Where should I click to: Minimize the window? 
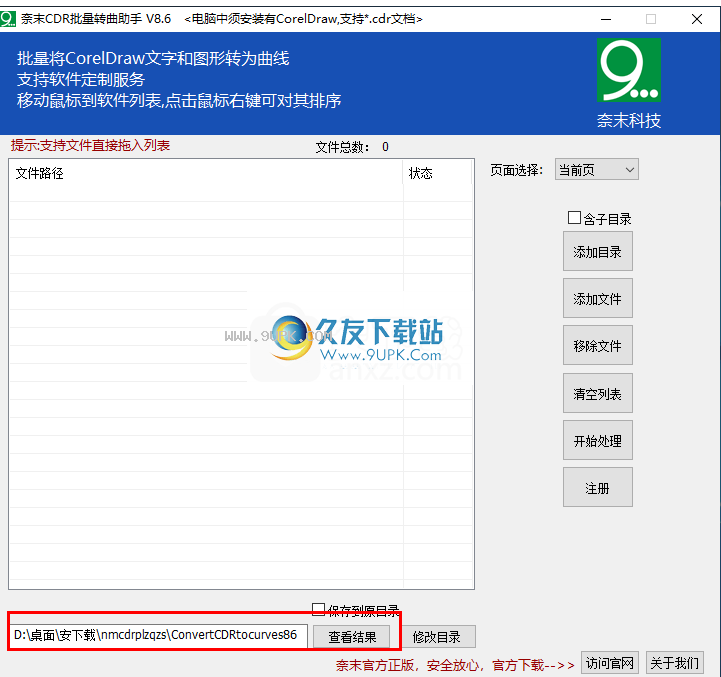point(606,19)
